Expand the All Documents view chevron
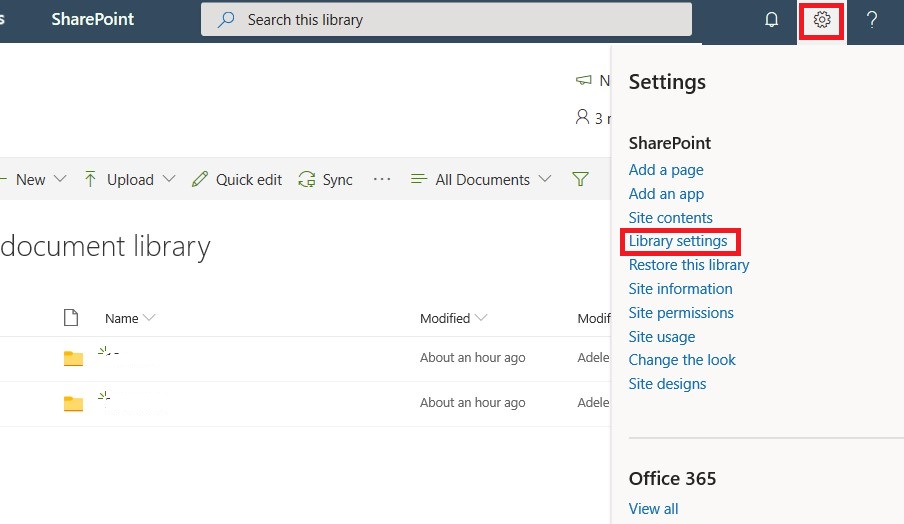Viewport: 904px width, 524px height. [545, 179]
